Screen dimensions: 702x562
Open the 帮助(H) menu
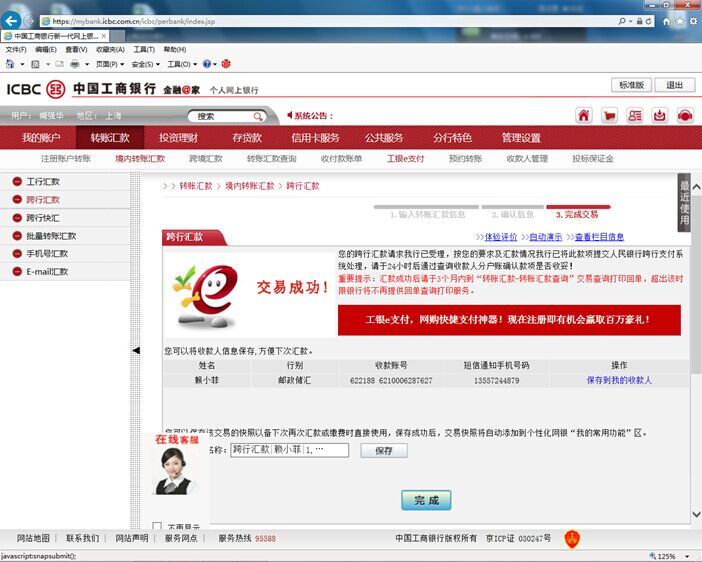175,49
